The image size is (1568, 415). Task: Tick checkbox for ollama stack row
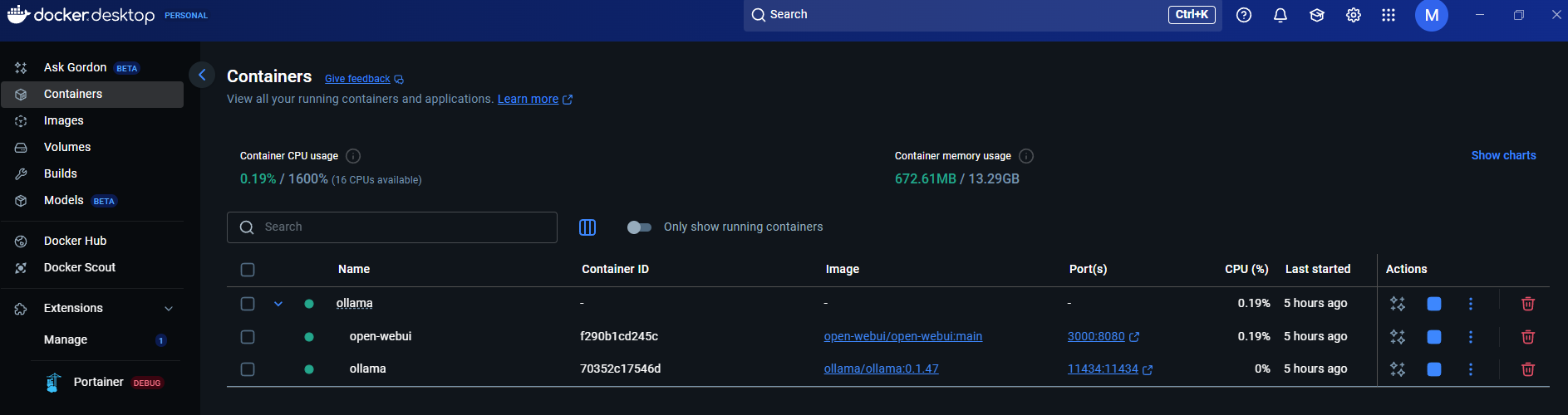pos(248,304)
